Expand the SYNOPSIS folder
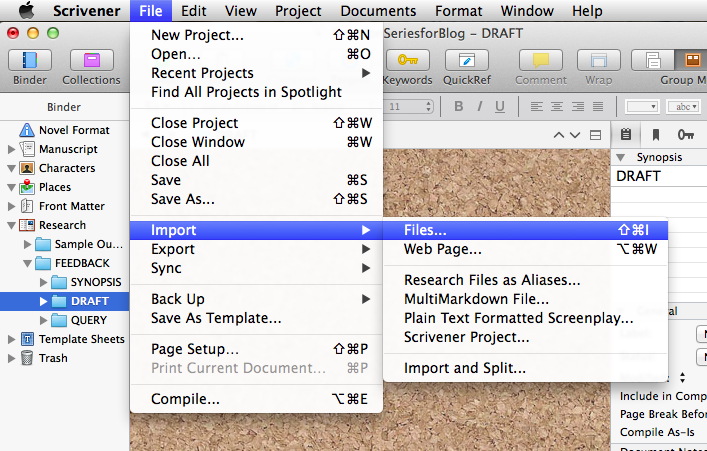This screenshot has height=451, width=707. 43,282
